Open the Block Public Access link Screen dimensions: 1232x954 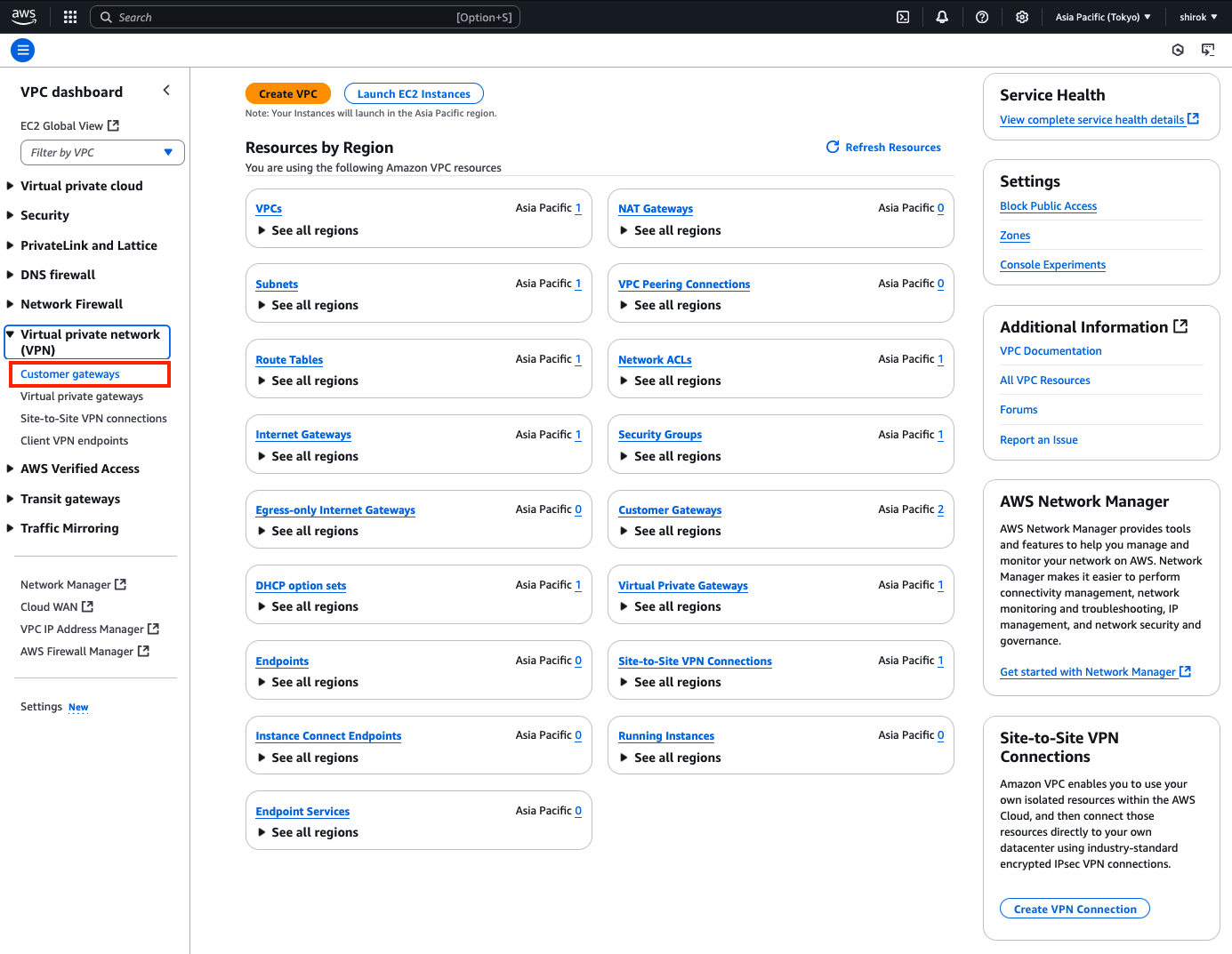(x=1048, y=206)
